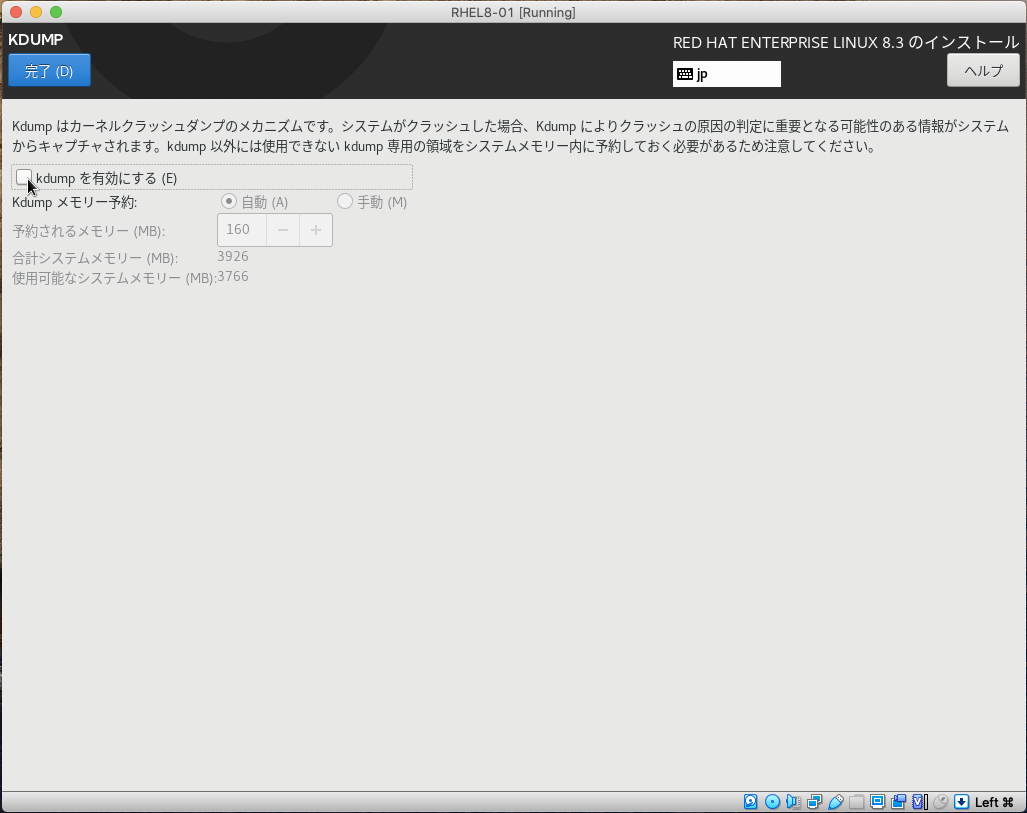This screenshot has height=813, width=1027.
Task: Enable the kdump checkbox
Action: pyautogui.click(x=24, y=177)
